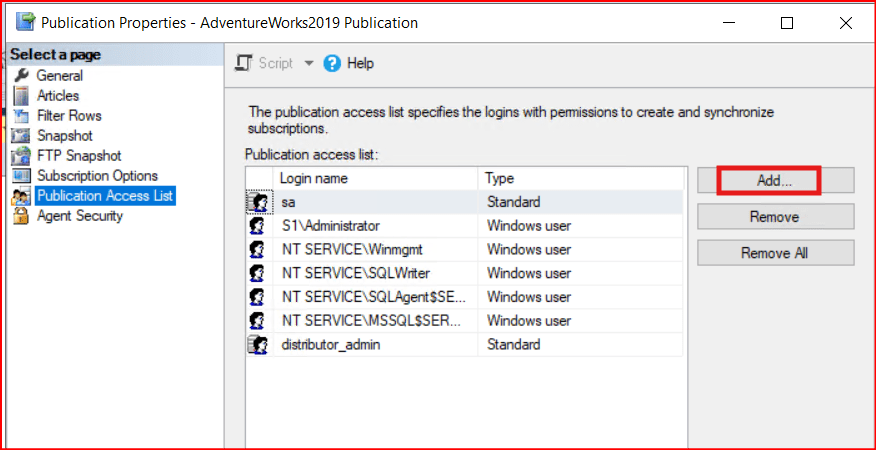This screenshot has height=450, width=876.
Task: Click the Script toolbar icon
Action: point(243,63)
